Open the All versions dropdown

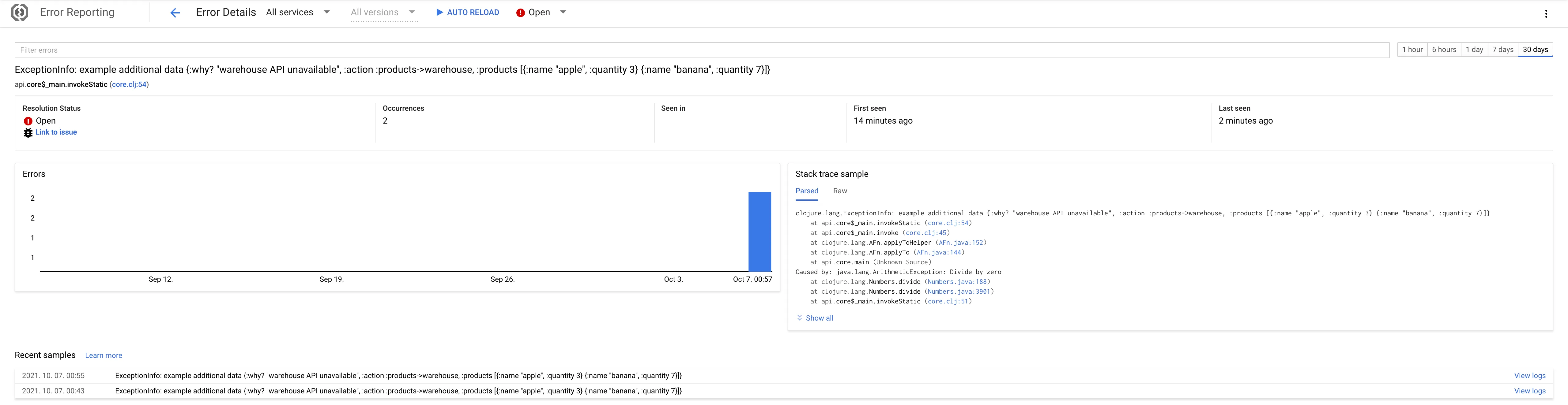[x=383, y=12]
